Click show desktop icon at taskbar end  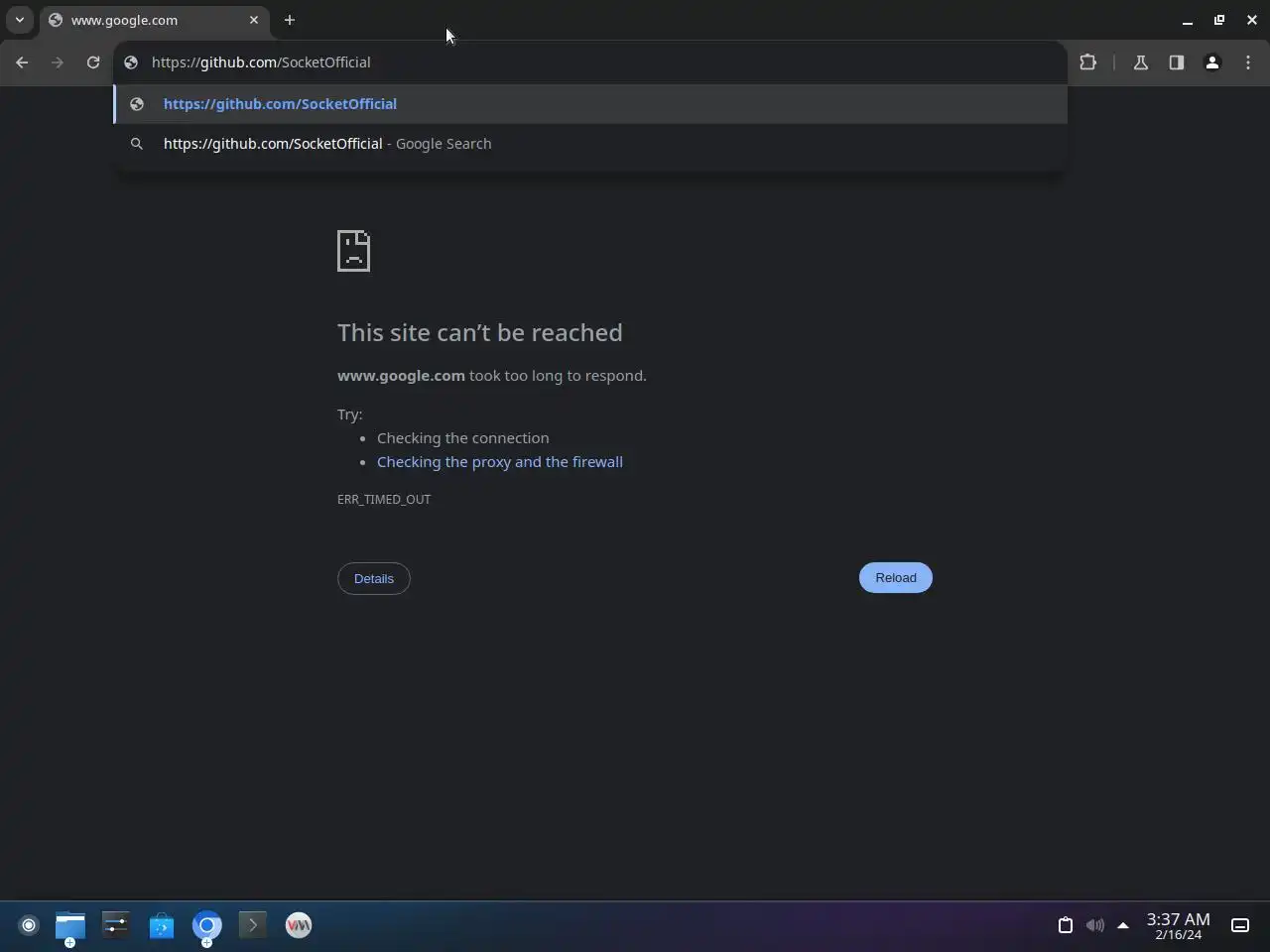tap(1240, 925)
